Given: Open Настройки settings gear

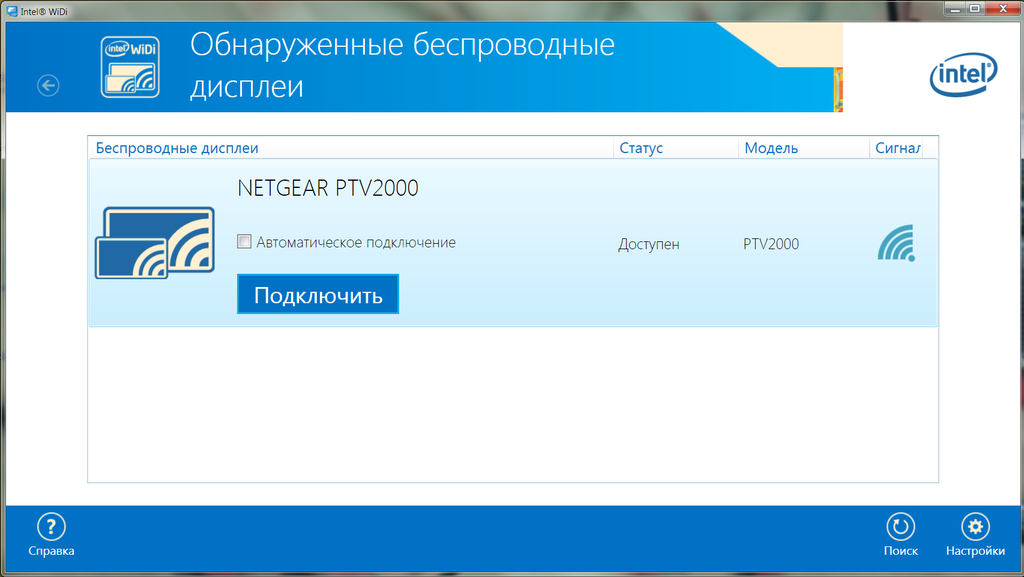Looking at the screenshot, I should point(975,535).
